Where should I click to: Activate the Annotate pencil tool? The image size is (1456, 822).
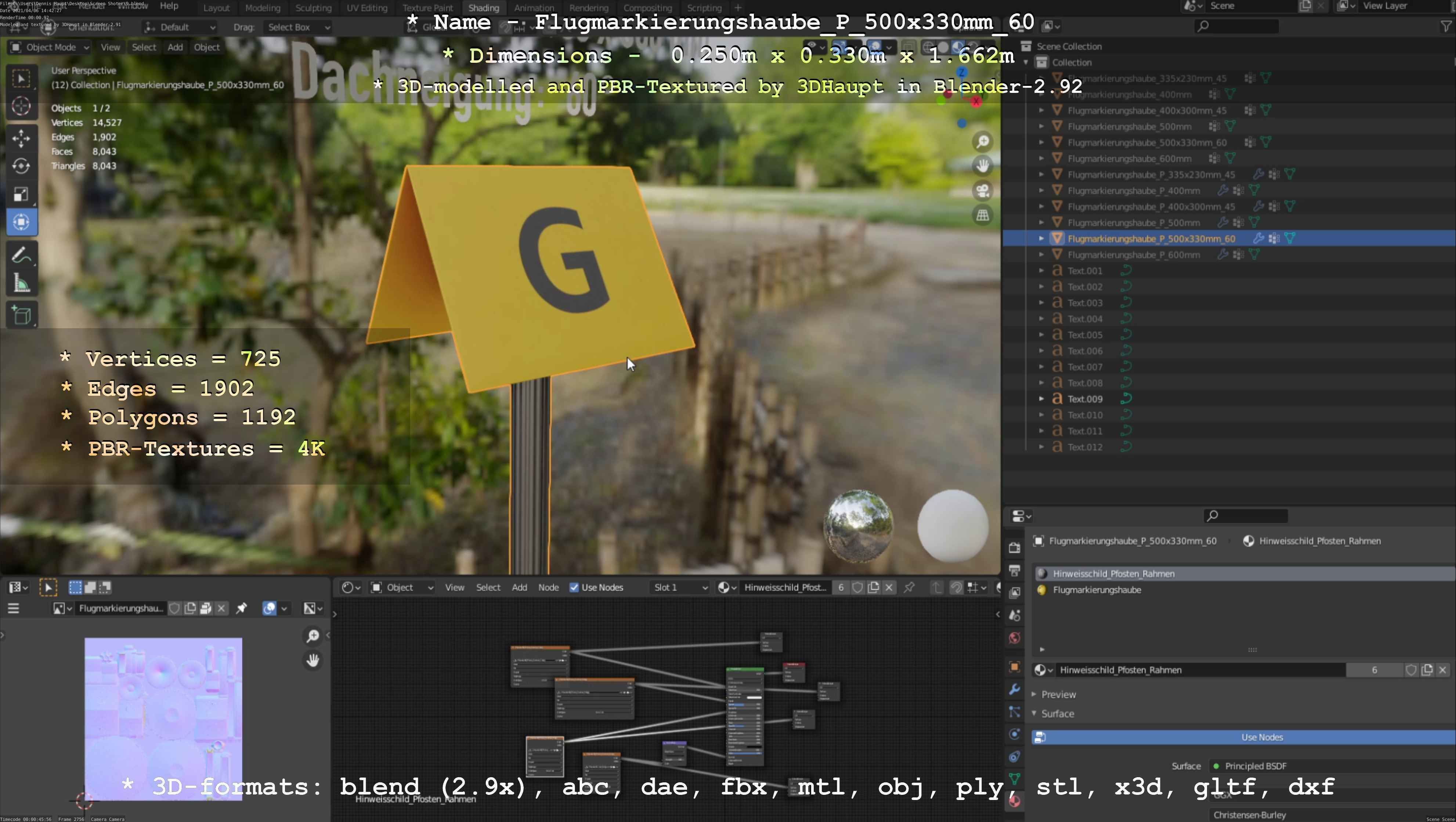coord(21,256)
